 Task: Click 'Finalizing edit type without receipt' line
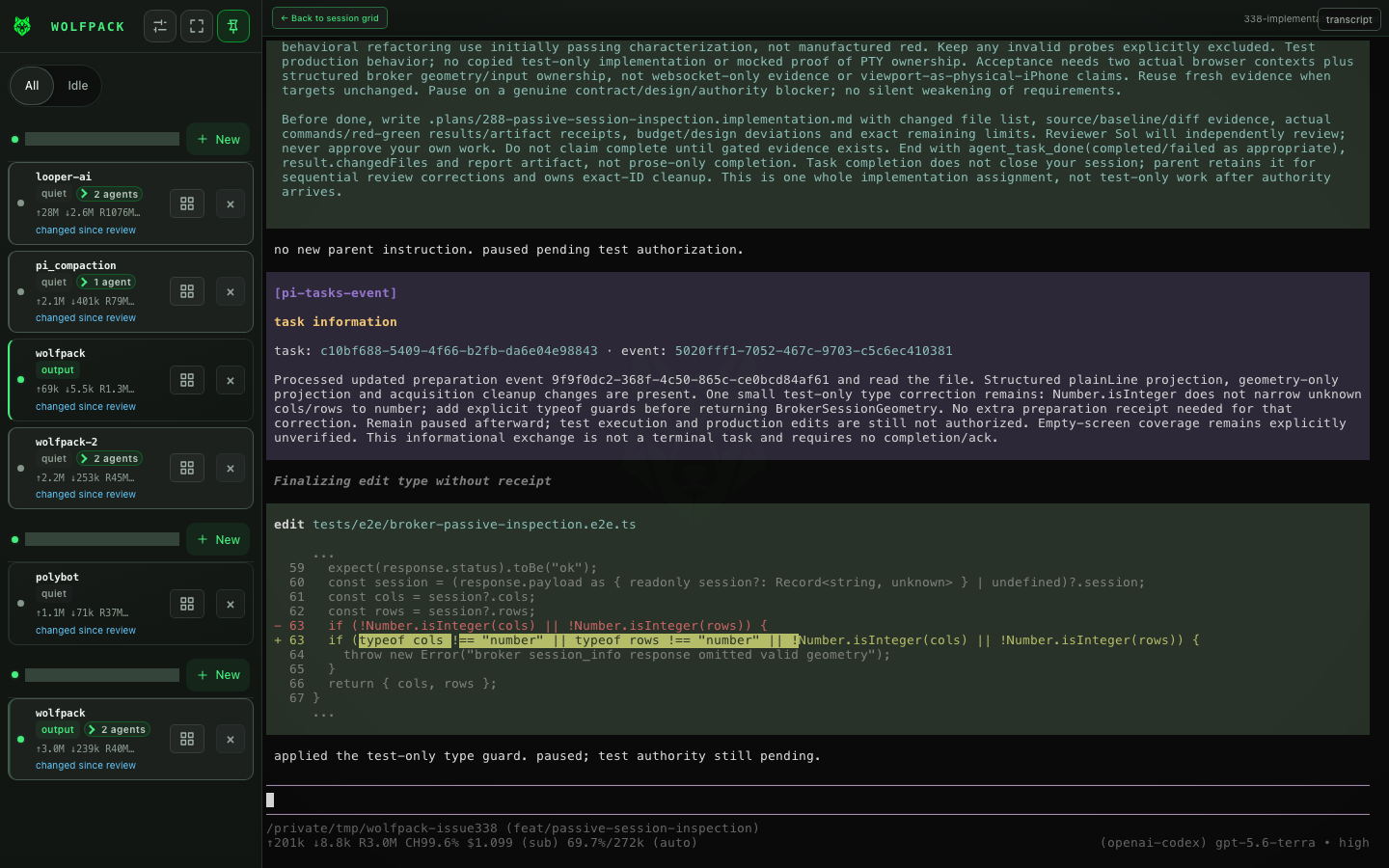coord(413,481)
